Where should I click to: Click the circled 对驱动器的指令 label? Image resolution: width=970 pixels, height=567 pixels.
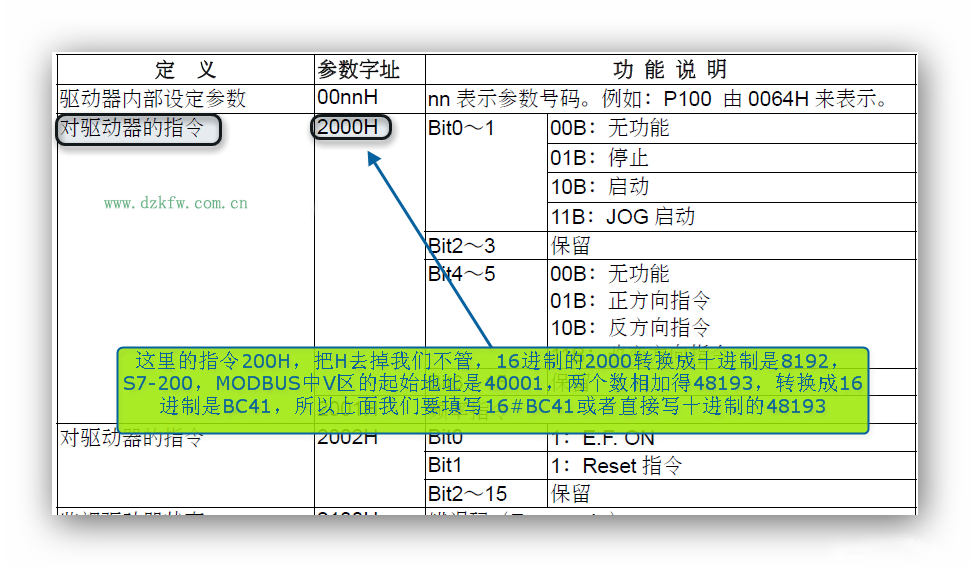click(x=137, y=129)
